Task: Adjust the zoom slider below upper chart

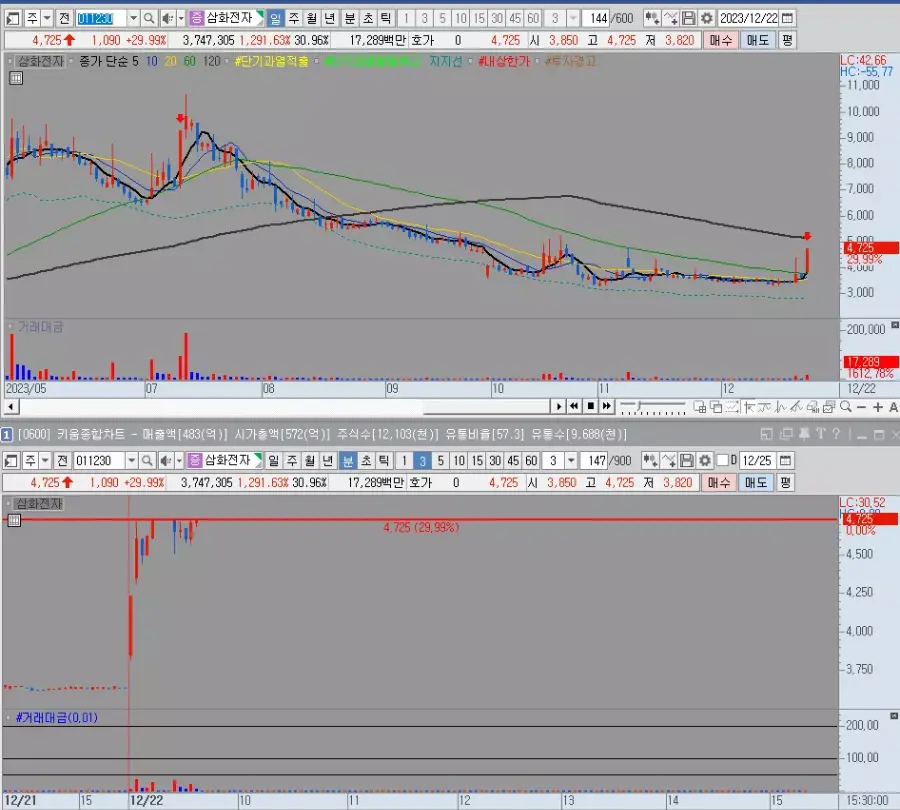Action: [653, 407]
